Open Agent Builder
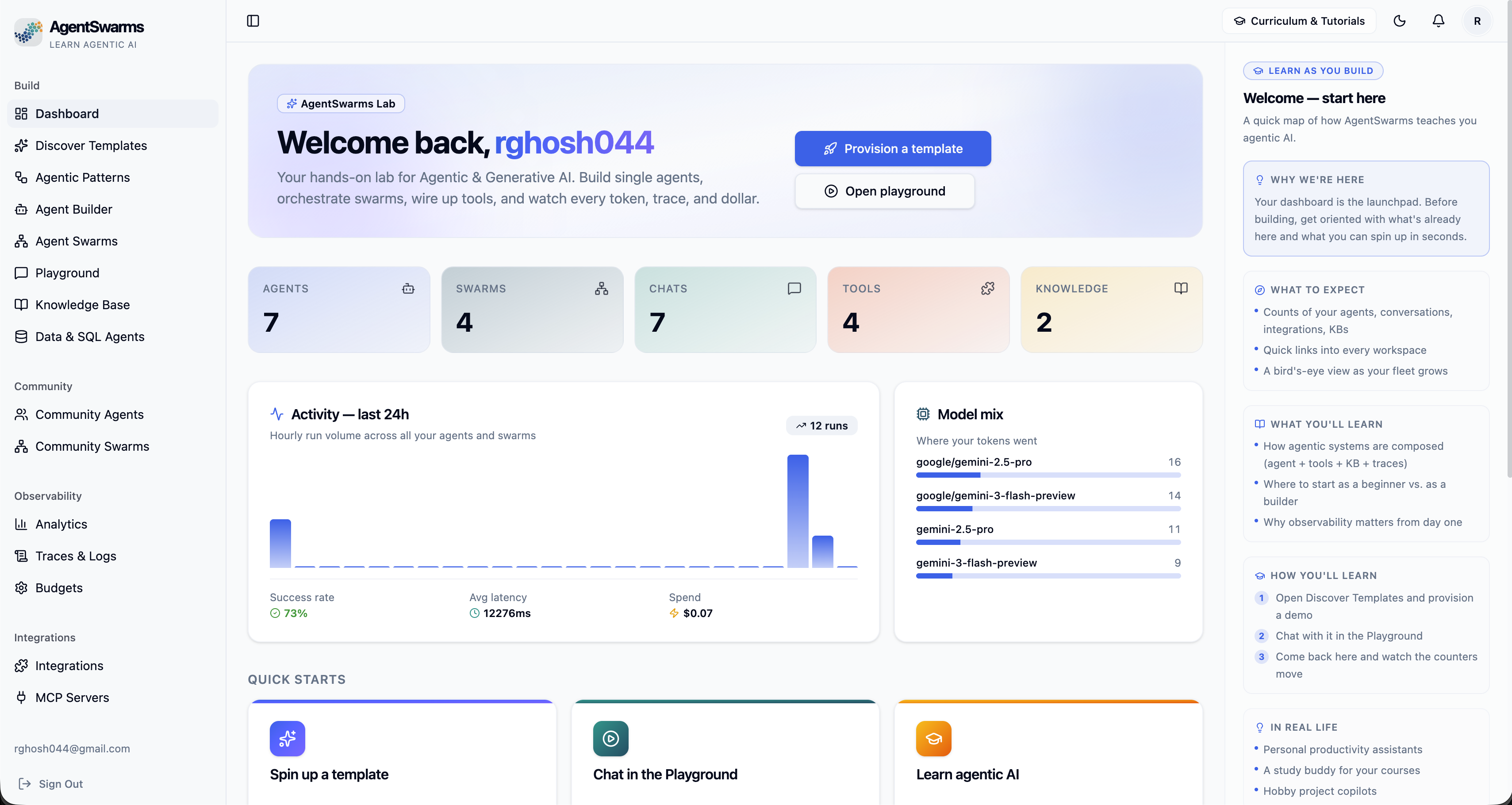The width and height of the screenshot is (1512, 805). (73, 209)
